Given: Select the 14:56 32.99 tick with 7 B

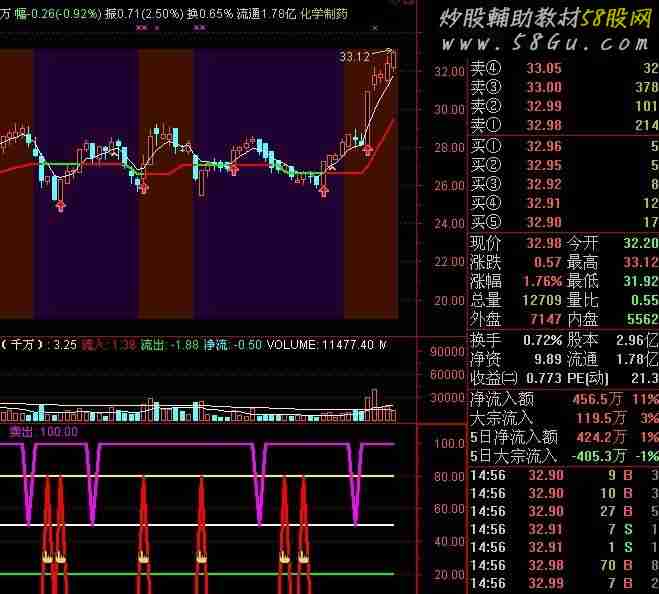Looking at the screenshot, I should pos(564,583).
